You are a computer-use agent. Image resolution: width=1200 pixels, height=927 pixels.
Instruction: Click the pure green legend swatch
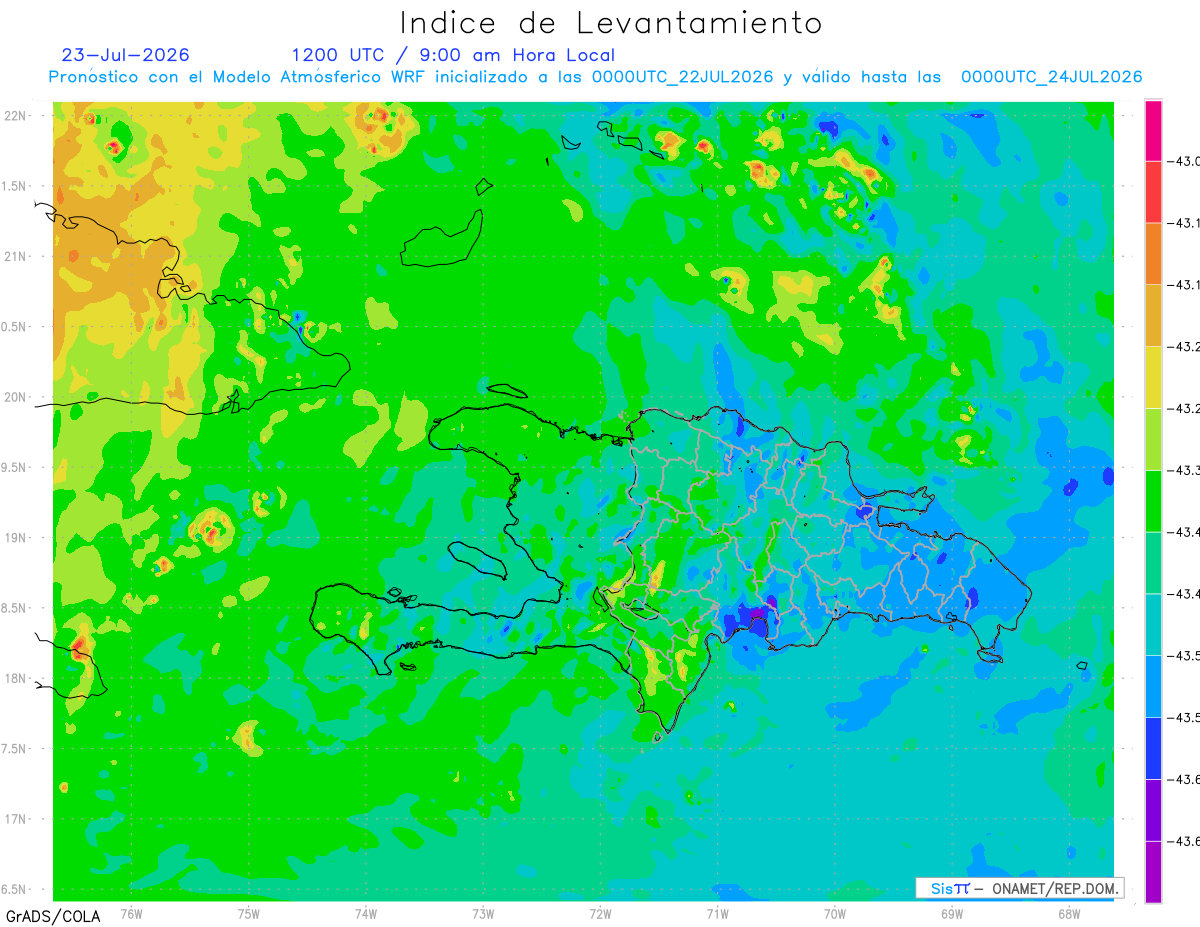pos(1153,501)
